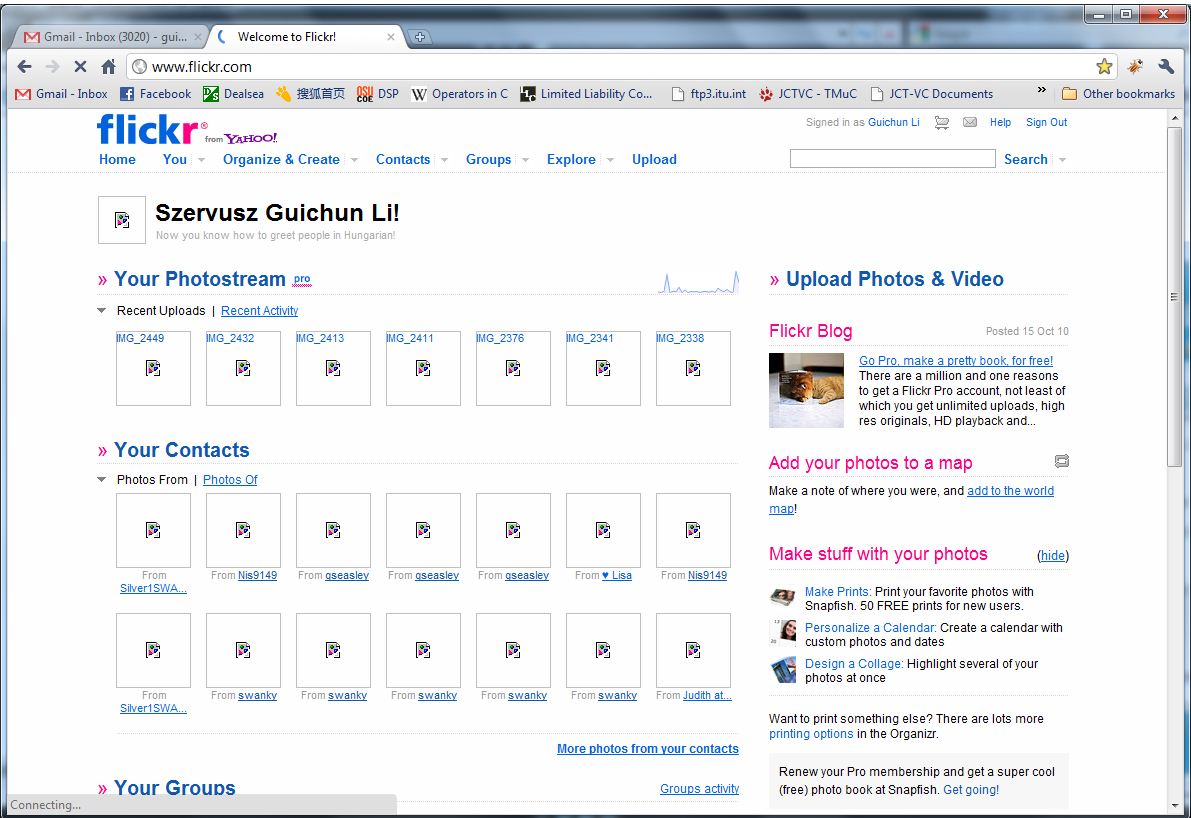Focus the Flickr search input field
The image size is (1191, 818).
[892, 159]
